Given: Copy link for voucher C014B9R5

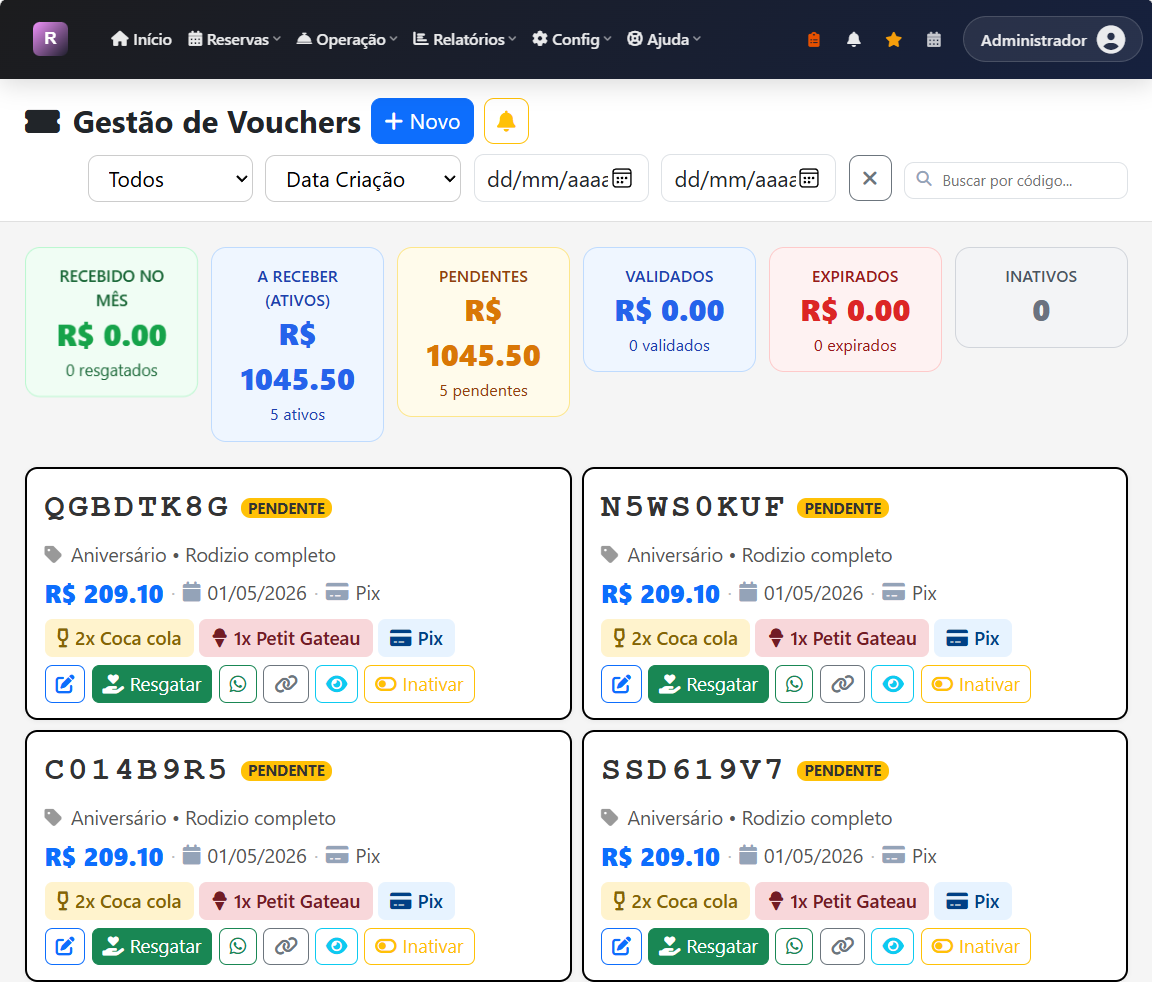Looking at the screenshot, I should point(286,946).
